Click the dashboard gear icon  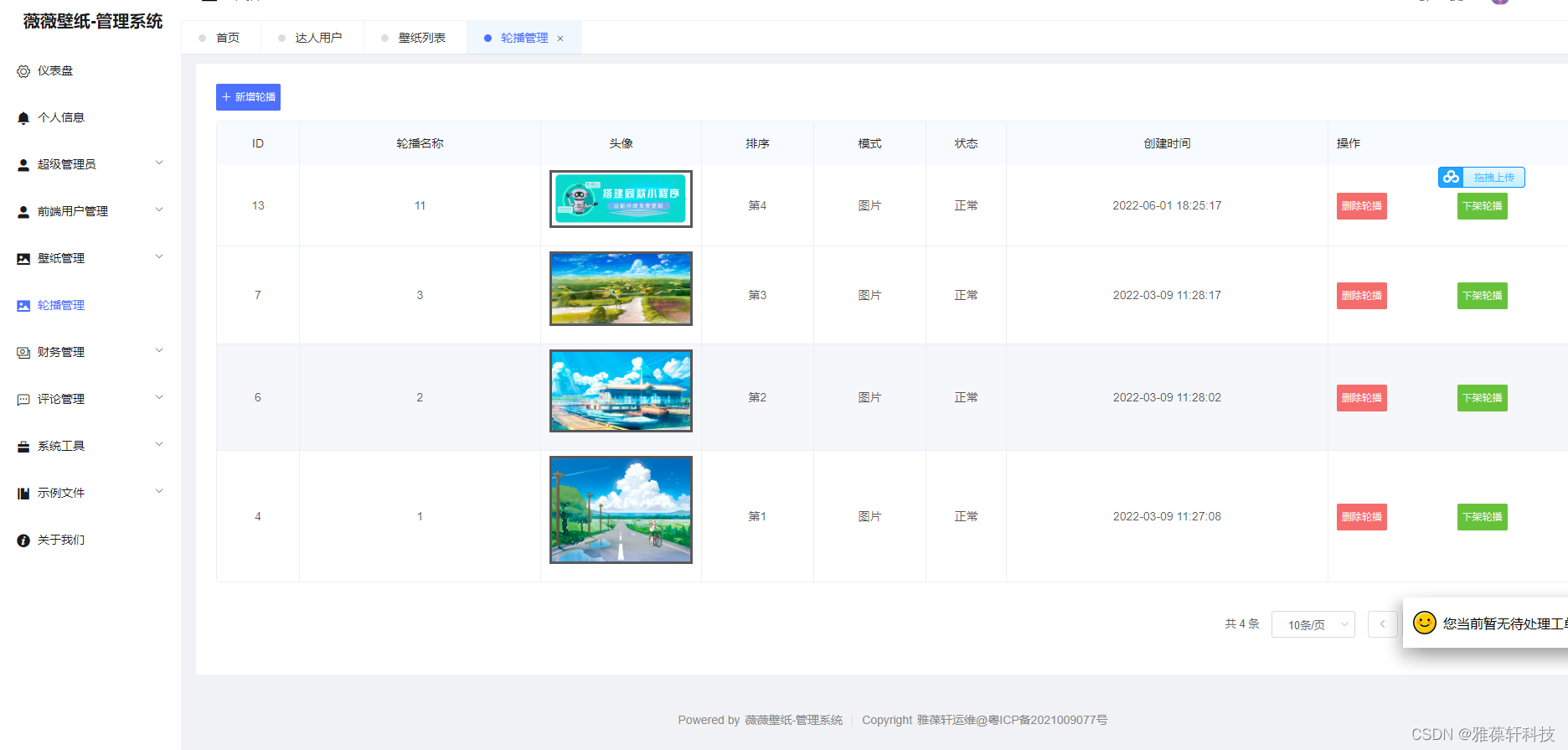(x=23, y=71)
